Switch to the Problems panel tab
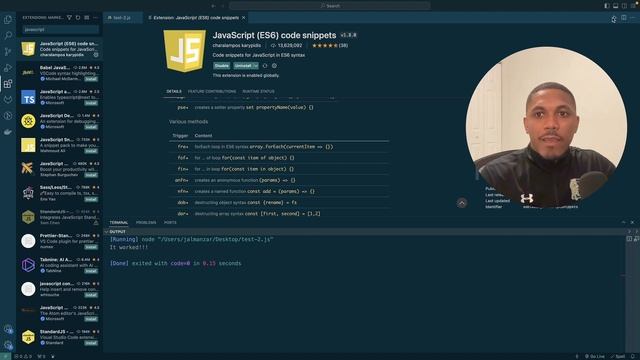This screenshot has width=640, height=360. [146, 222]
